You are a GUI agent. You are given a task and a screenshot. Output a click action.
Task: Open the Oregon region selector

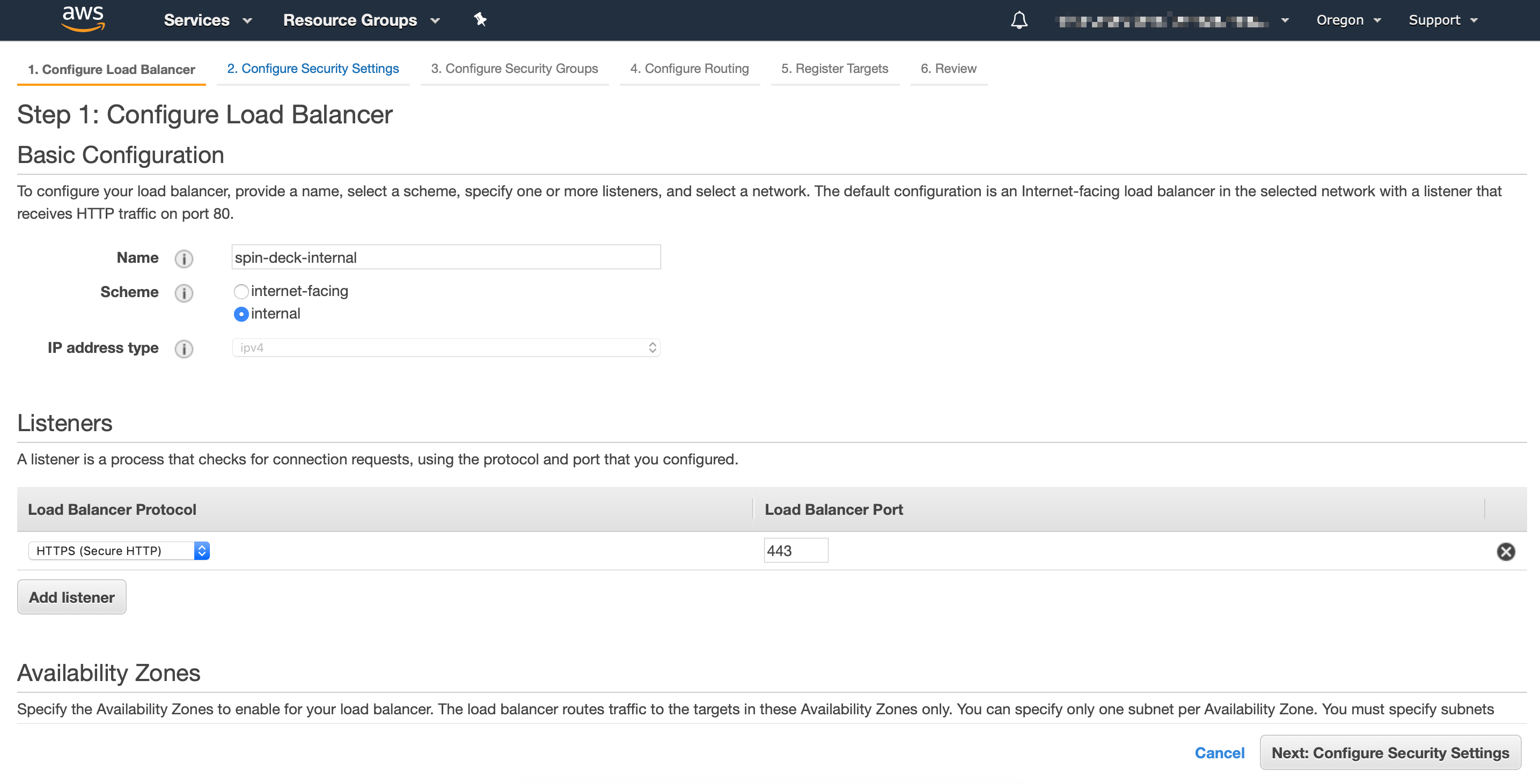click(1348, 20)
